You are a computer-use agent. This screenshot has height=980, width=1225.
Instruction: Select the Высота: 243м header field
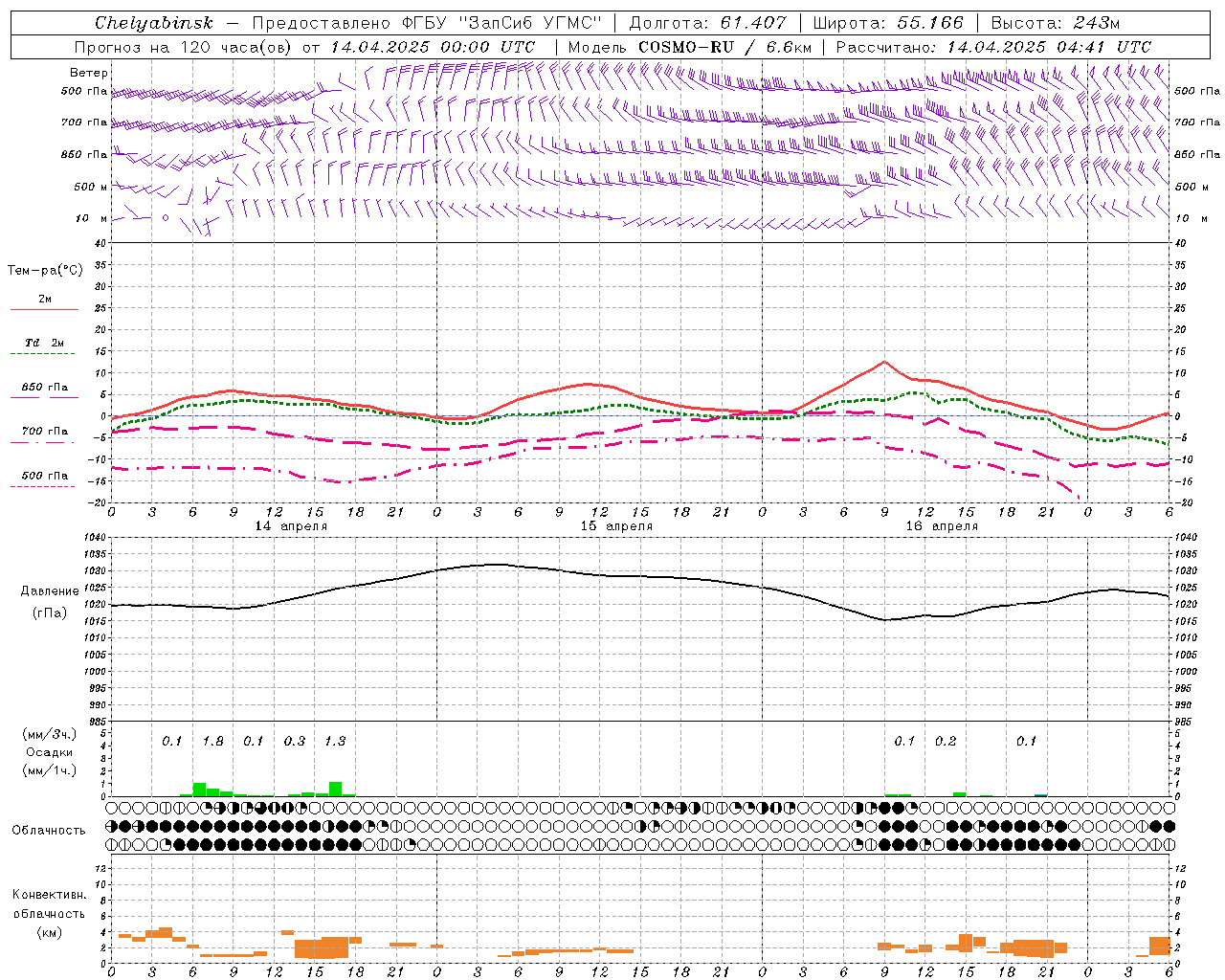tap(1056, 23)
